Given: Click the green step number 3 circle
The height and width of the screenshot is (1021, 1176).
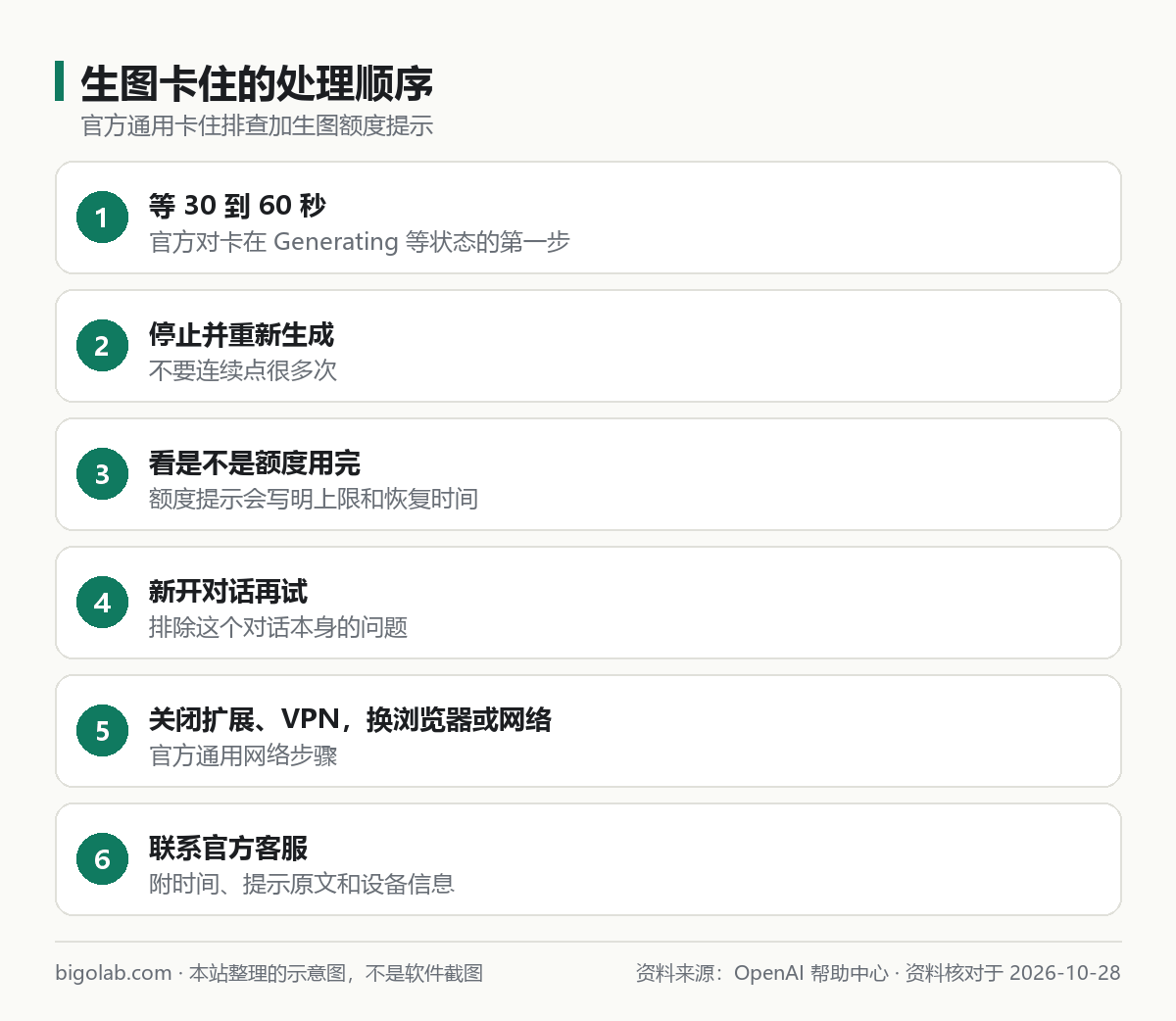Looking at the screenshot, I should (x=102, y=474).
